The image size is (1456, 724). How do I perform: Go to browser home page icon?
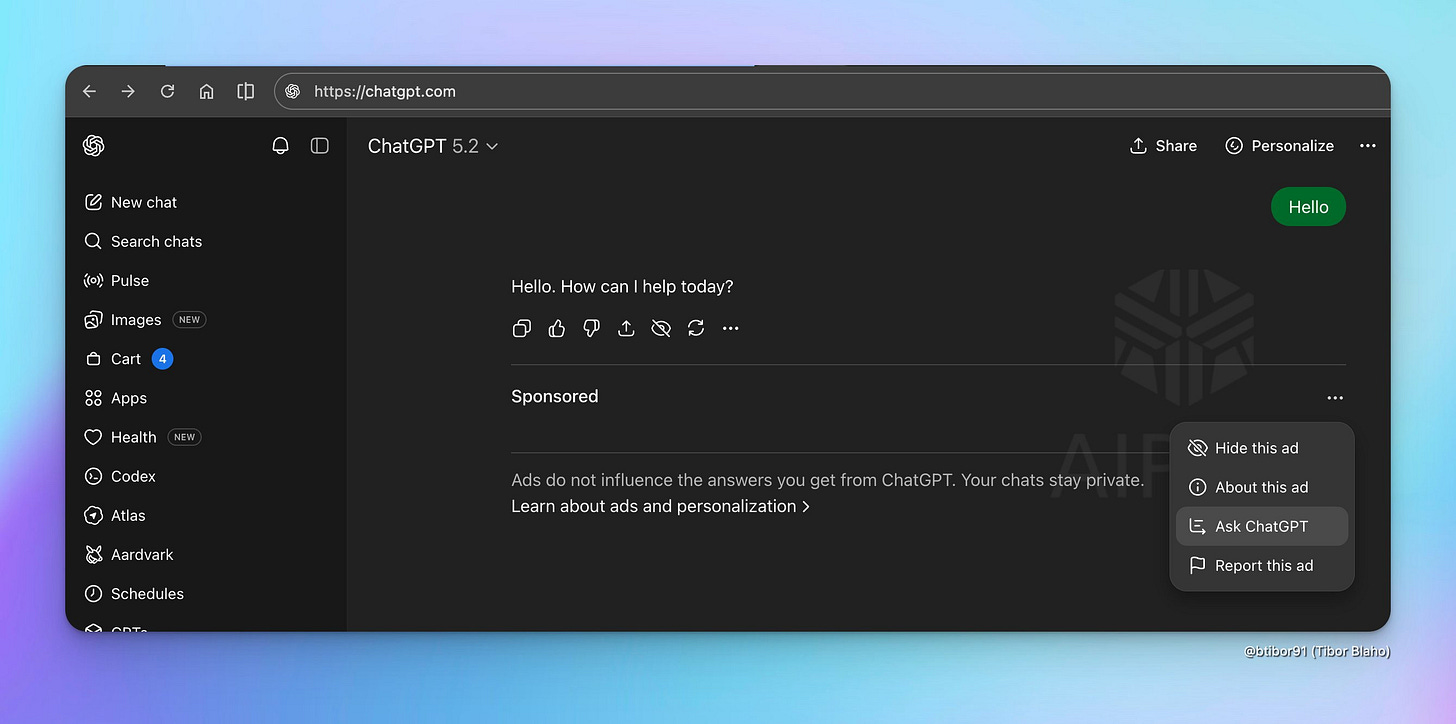(206, 91)
